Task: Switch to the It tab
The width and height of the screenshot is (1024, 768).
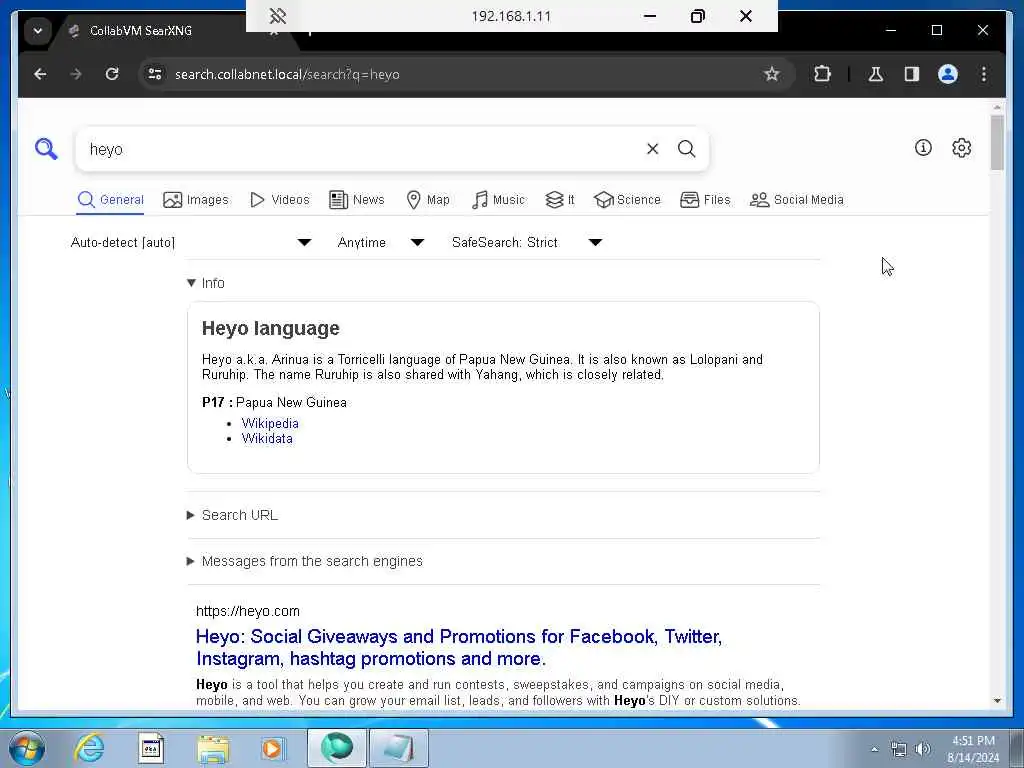Action: tap(560, 200)
